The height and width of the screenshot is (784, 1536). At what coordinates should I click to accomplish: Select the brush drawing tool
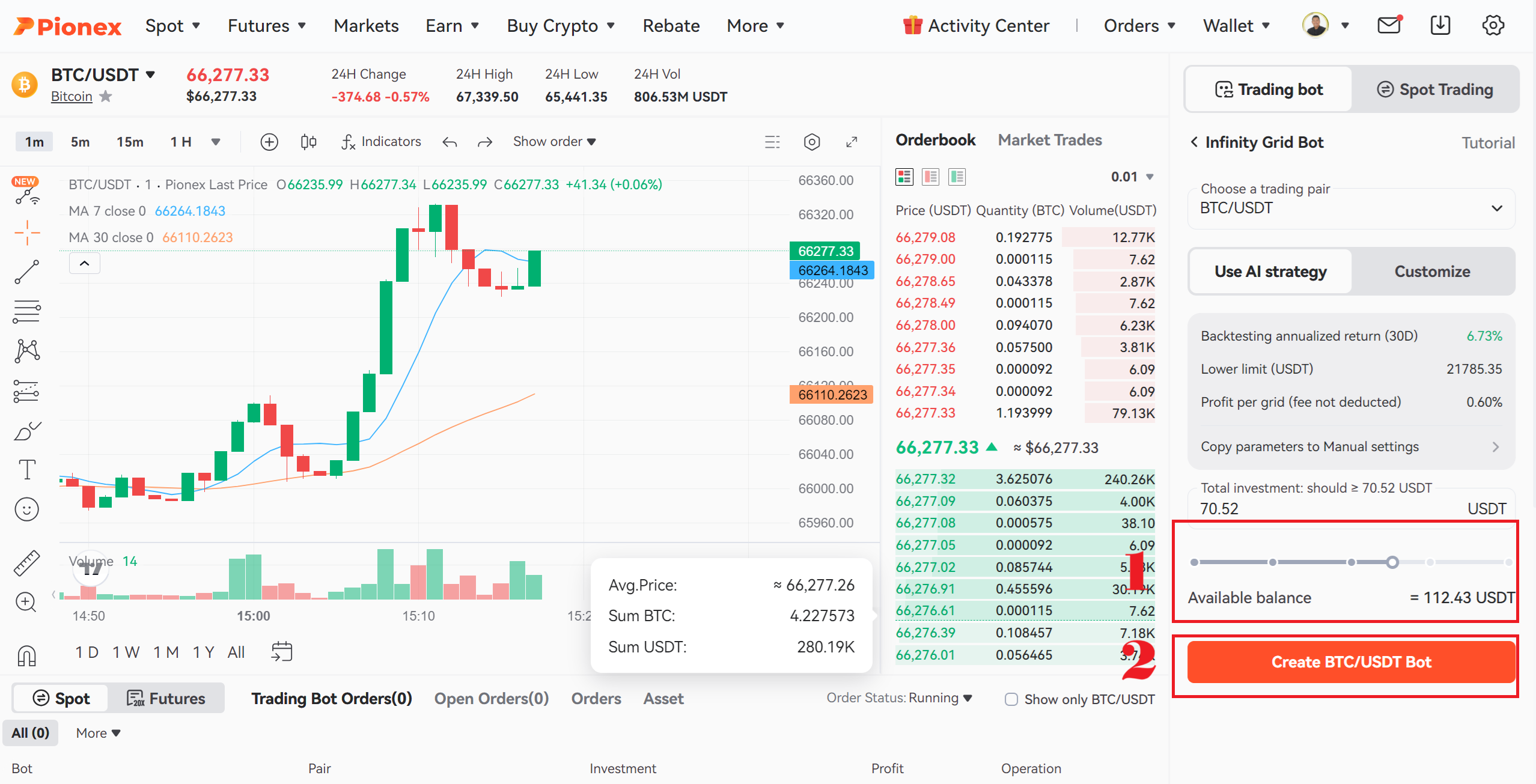click(27, 431)
